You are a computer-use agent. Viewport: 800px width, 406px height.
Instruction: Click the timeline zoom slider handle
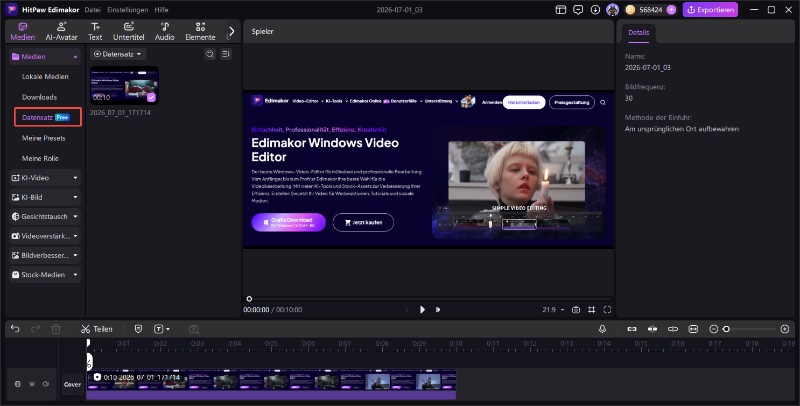point(726,329)
